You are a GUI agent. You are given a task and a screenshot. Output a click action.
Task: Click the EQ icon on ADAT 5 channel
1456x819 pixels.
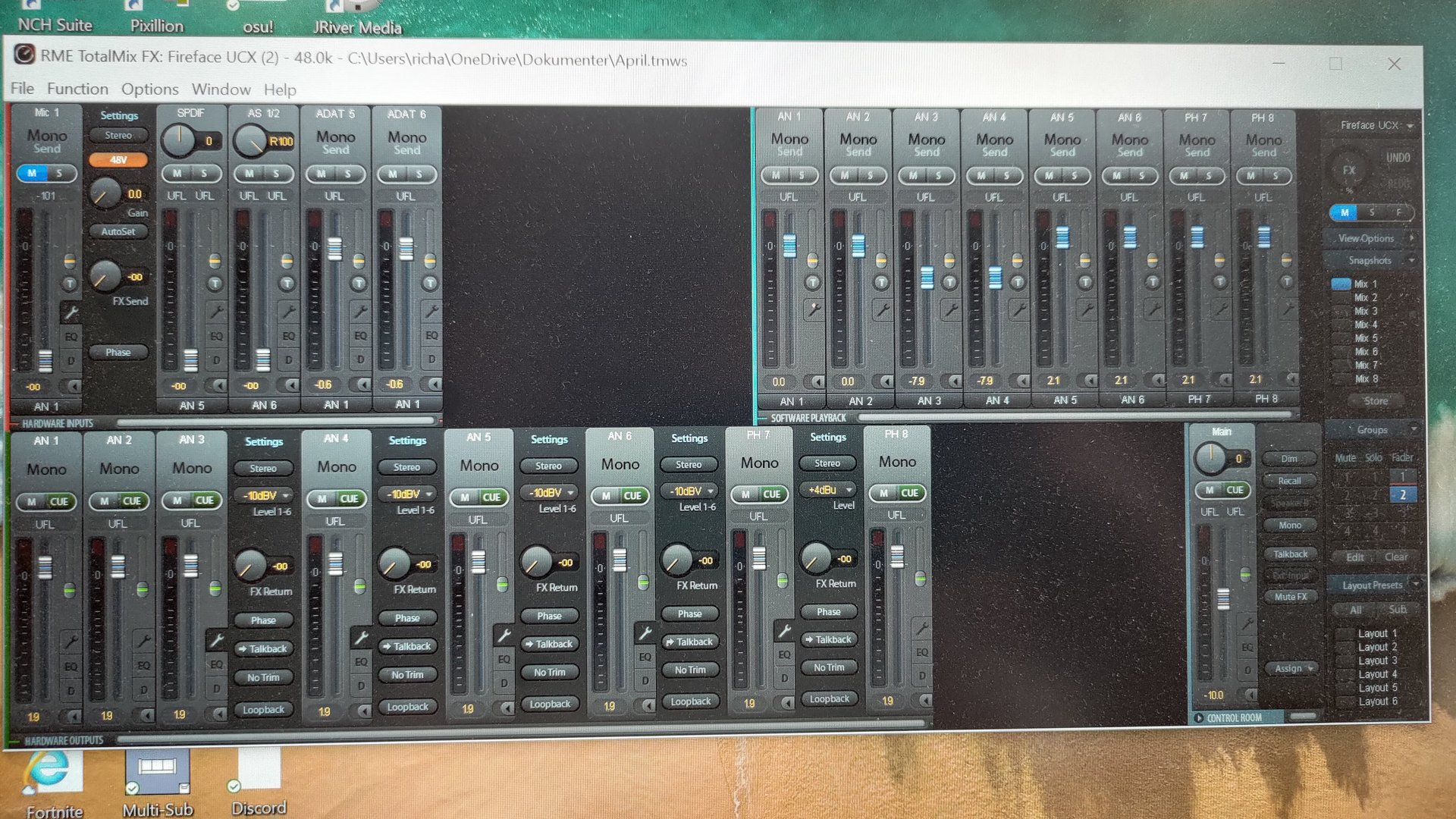tap(360, 335)
